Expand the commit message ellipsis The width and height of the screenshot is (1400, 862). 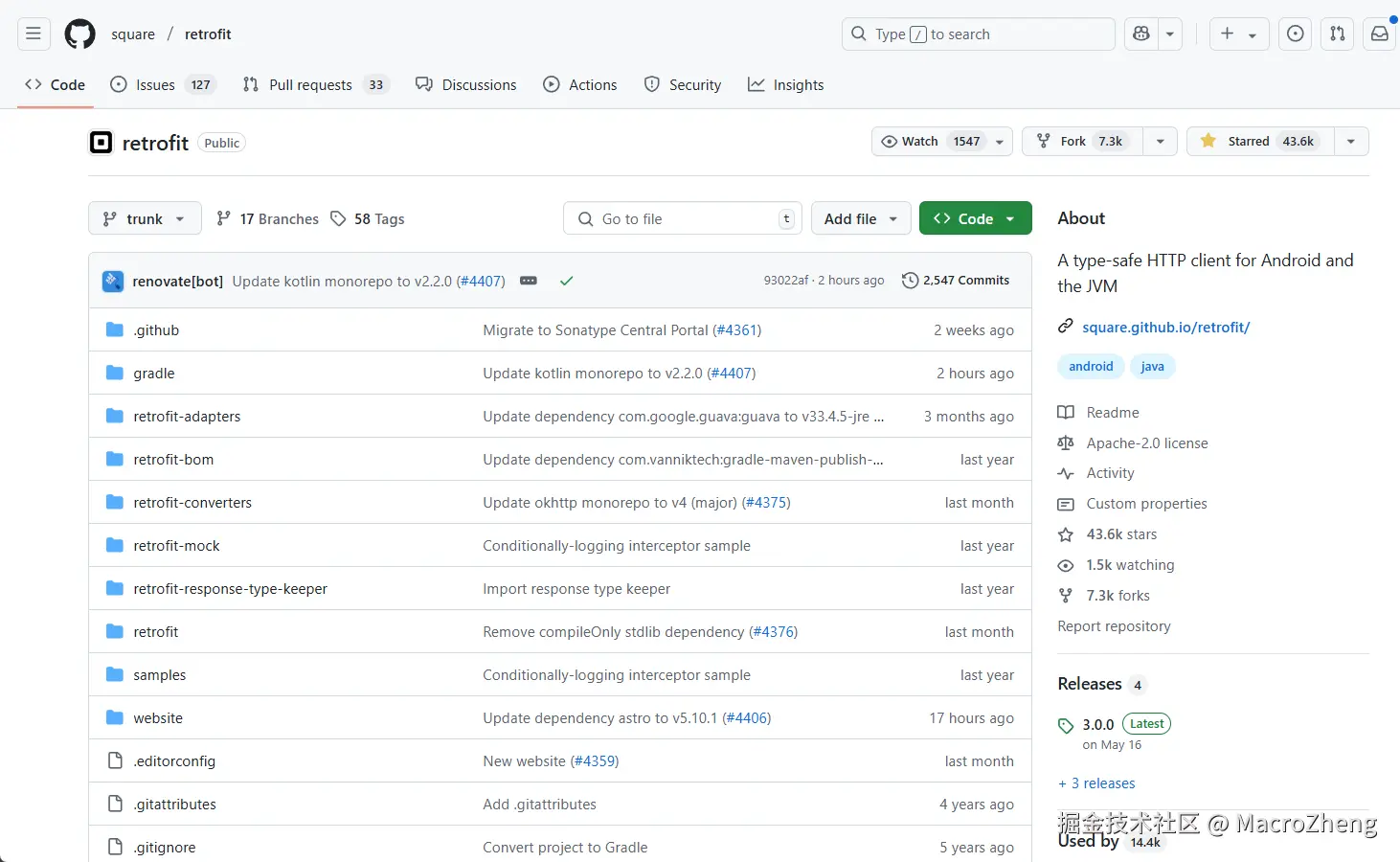coord(529,281)
